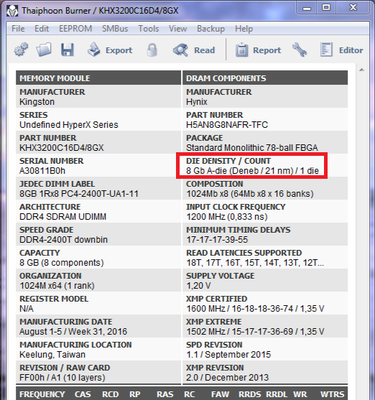Open the Edit menu
This screenshot has width=375, height=400.
click(42, 29)
